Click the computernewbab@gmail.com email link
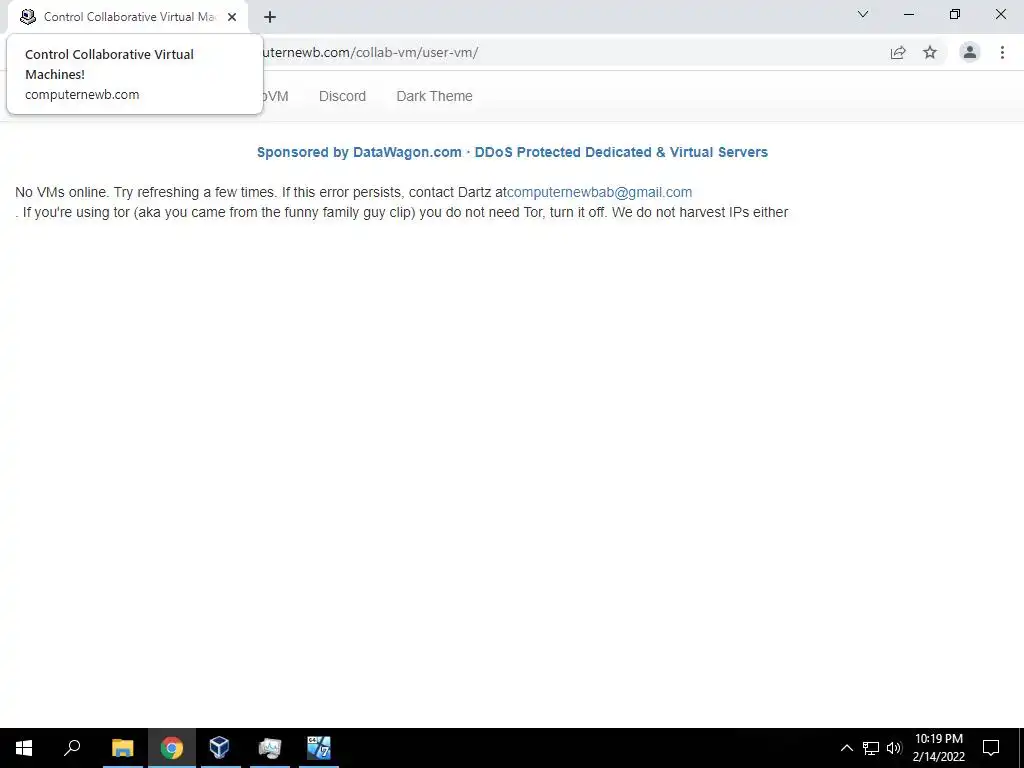This screenshot has width=1024, height=768. [x=600, y=192]
